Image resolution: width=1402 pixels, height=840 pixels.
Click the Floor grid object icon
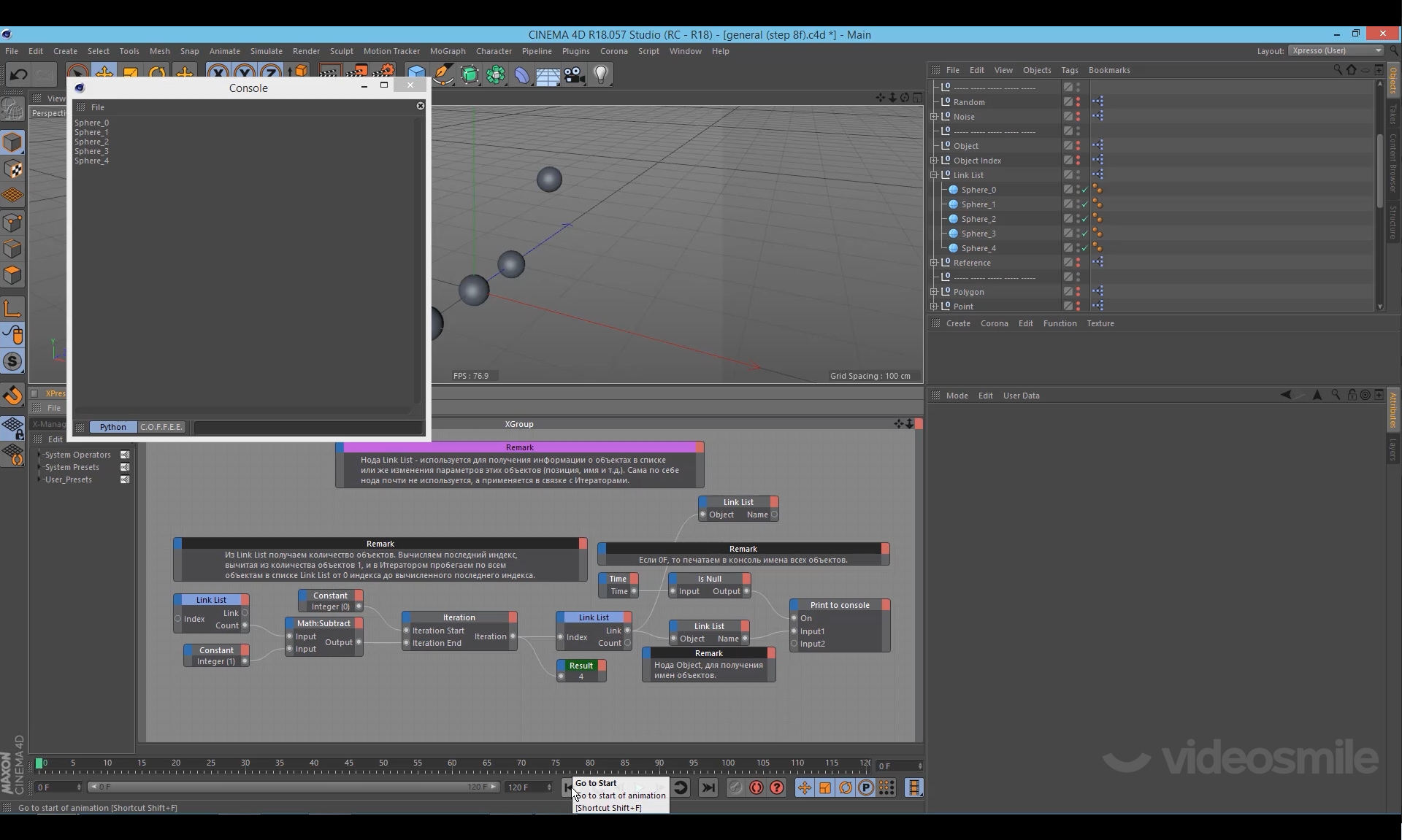click(548, 75)
